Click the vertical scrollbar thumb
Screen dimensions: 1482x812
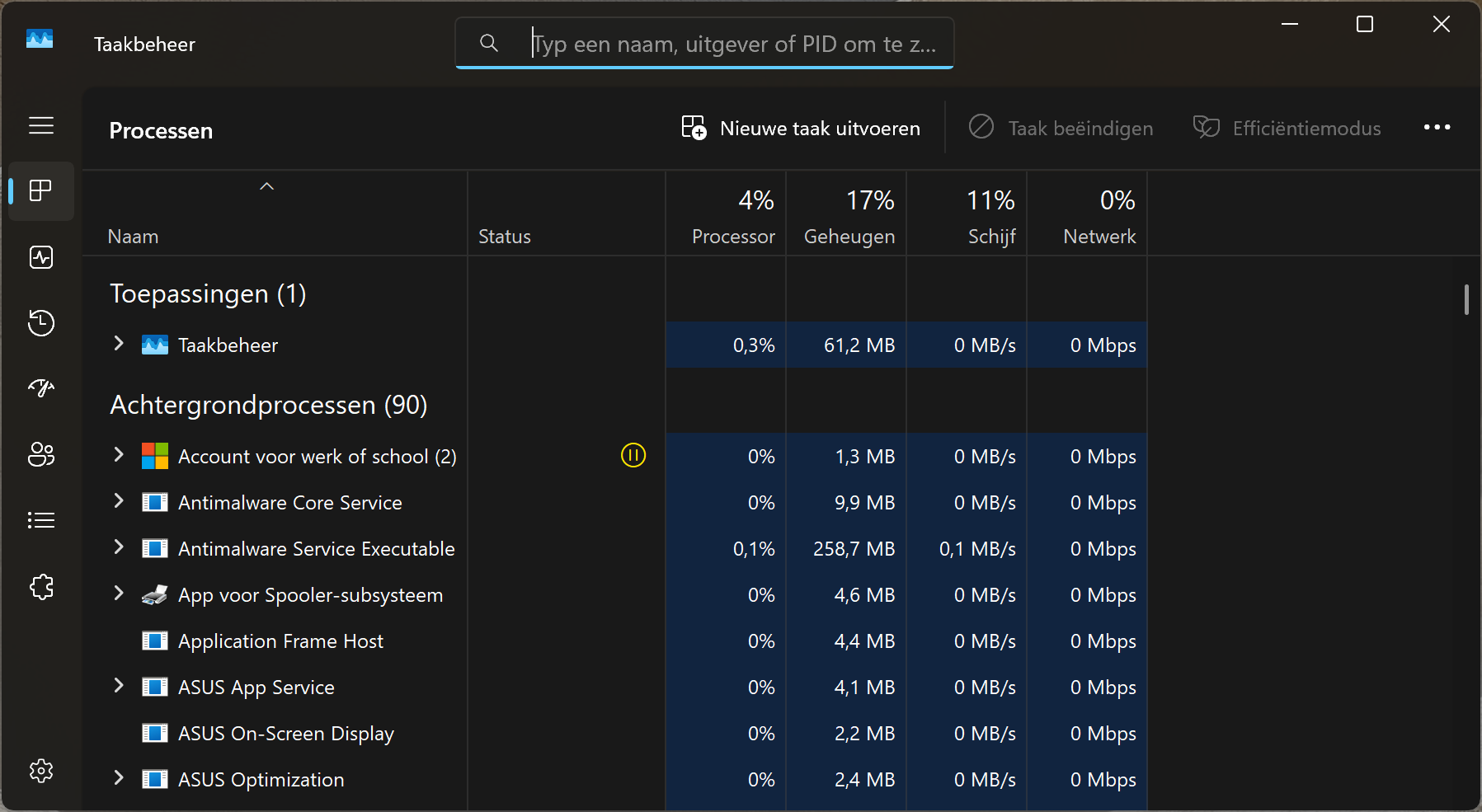point(1466,299)
